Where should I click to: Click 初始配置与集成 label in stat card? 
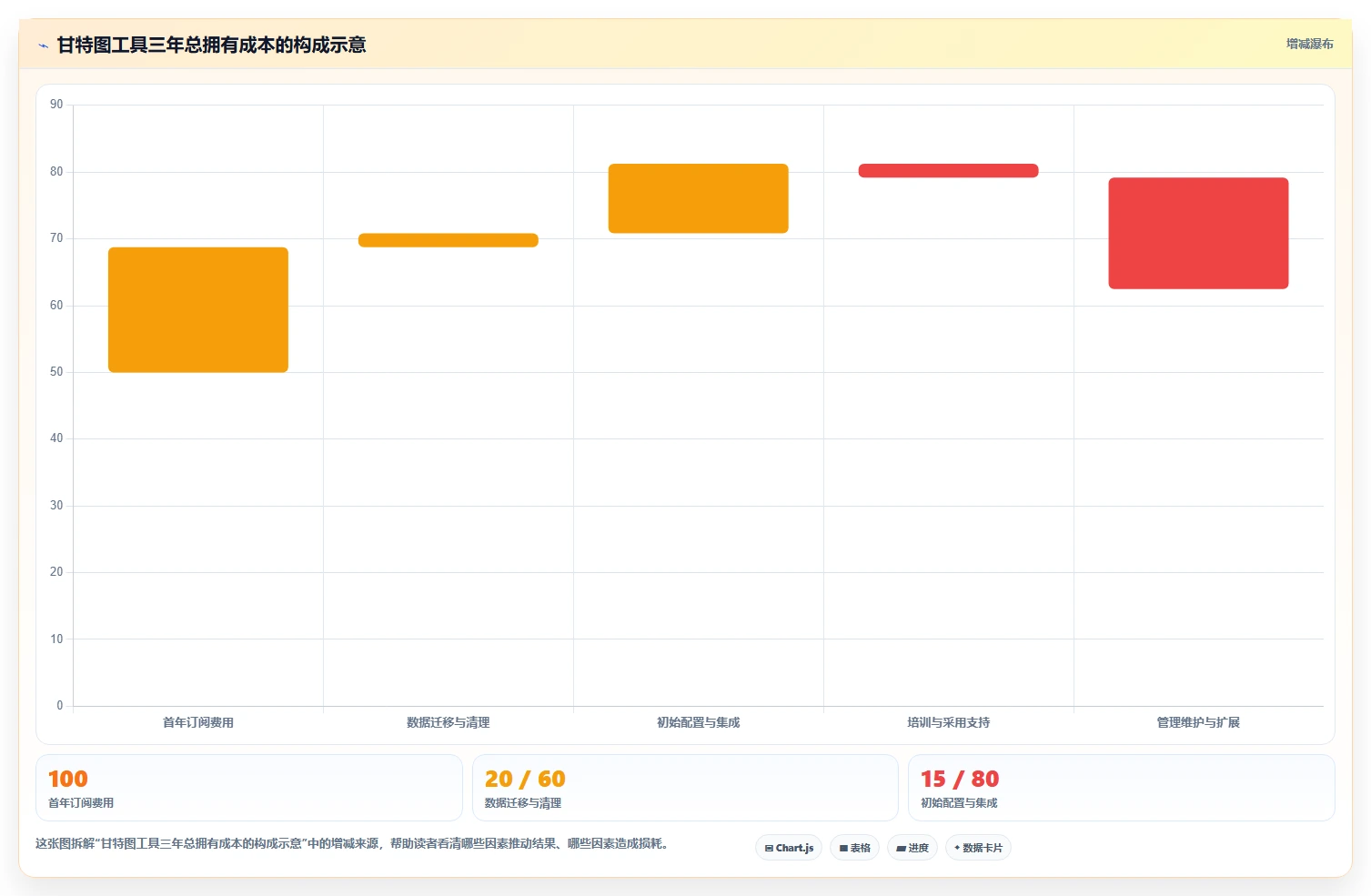[959, 803]
